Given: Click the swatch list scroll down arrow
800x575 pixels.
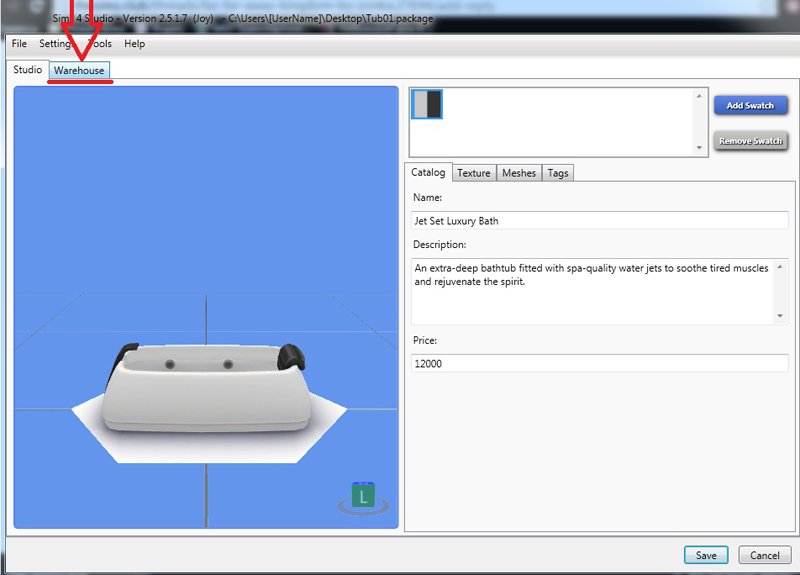Looking at the screenshot, I should 699,148.
